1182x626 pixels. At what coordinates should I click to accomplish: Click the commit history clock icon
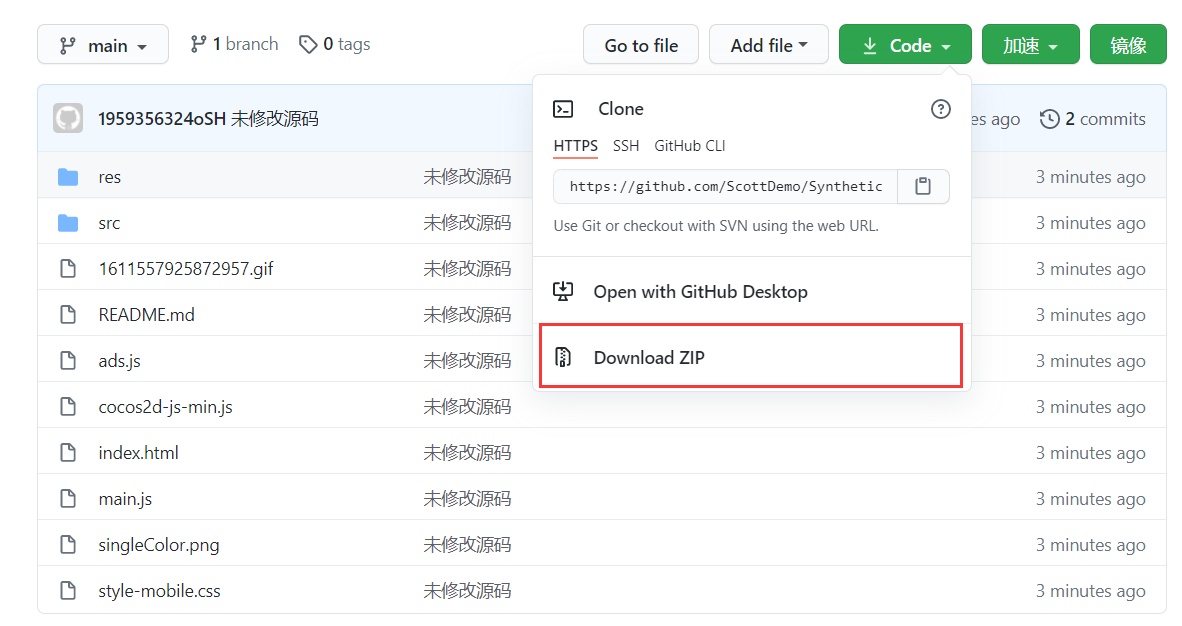coord(1049,119)
